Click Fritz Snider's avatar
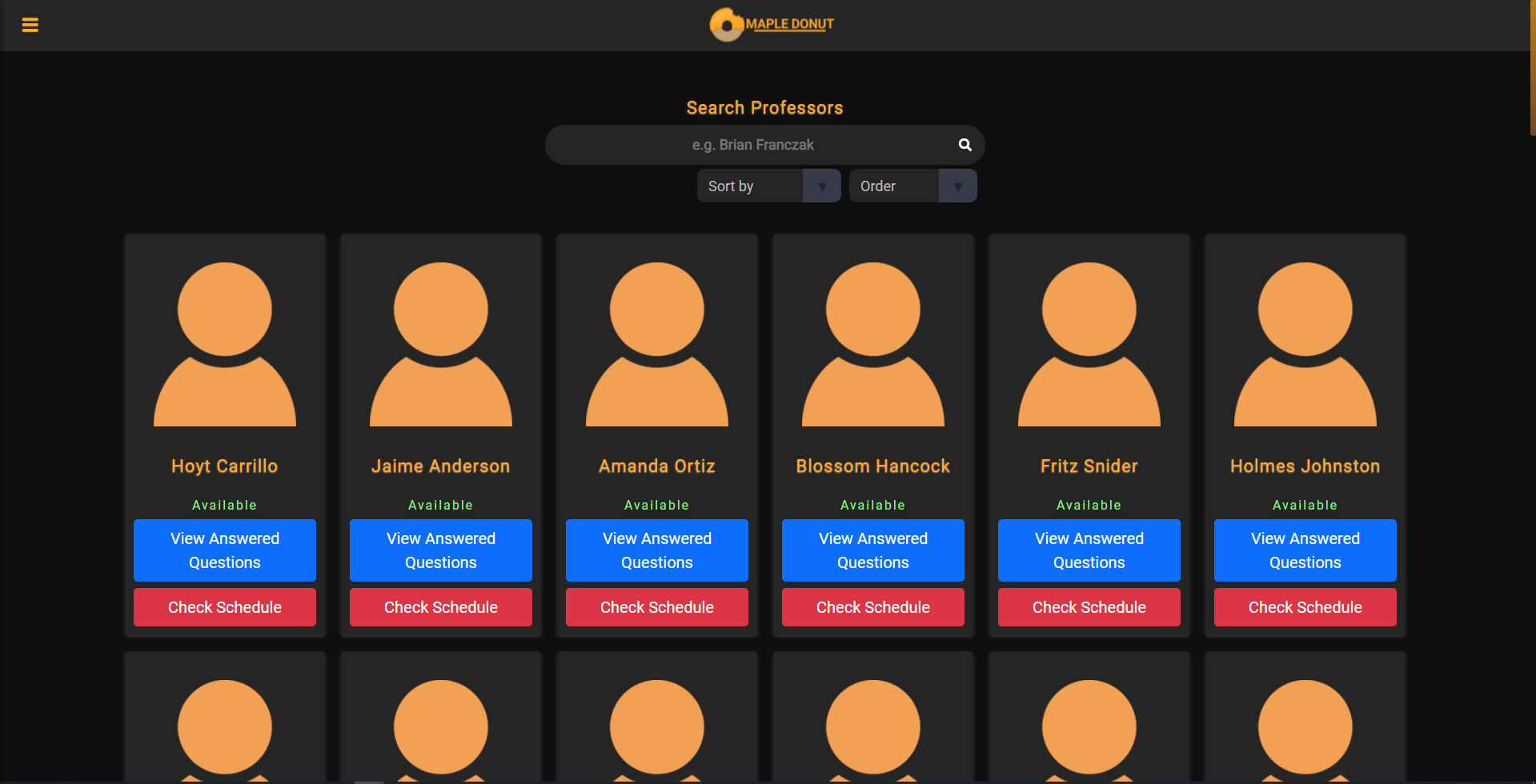The image size is (1536, 784). click(x=1089, y=344)
